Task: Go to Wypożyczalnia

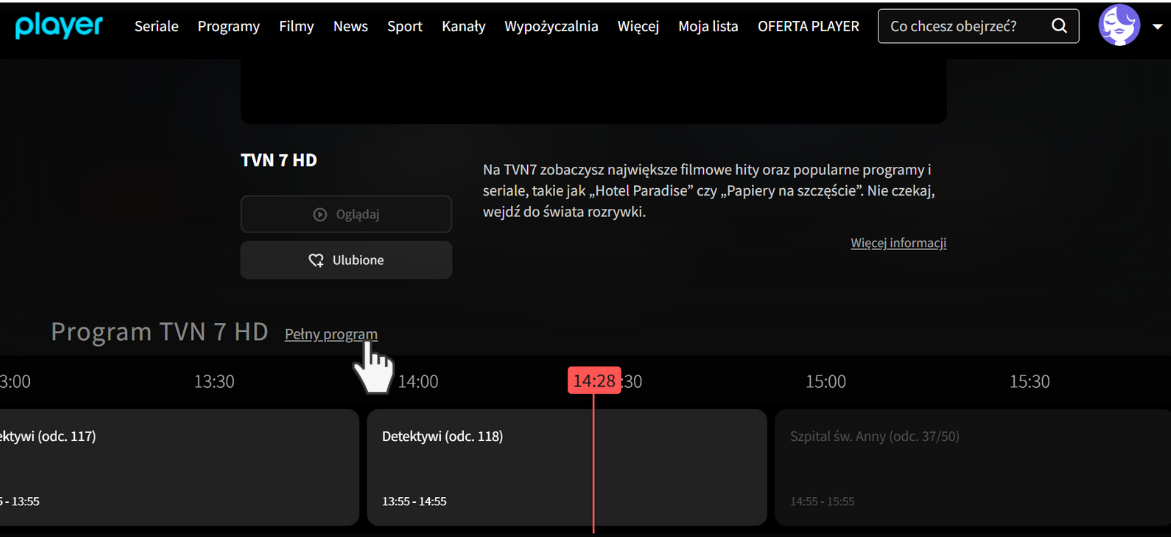Action: tap(551, 26)
